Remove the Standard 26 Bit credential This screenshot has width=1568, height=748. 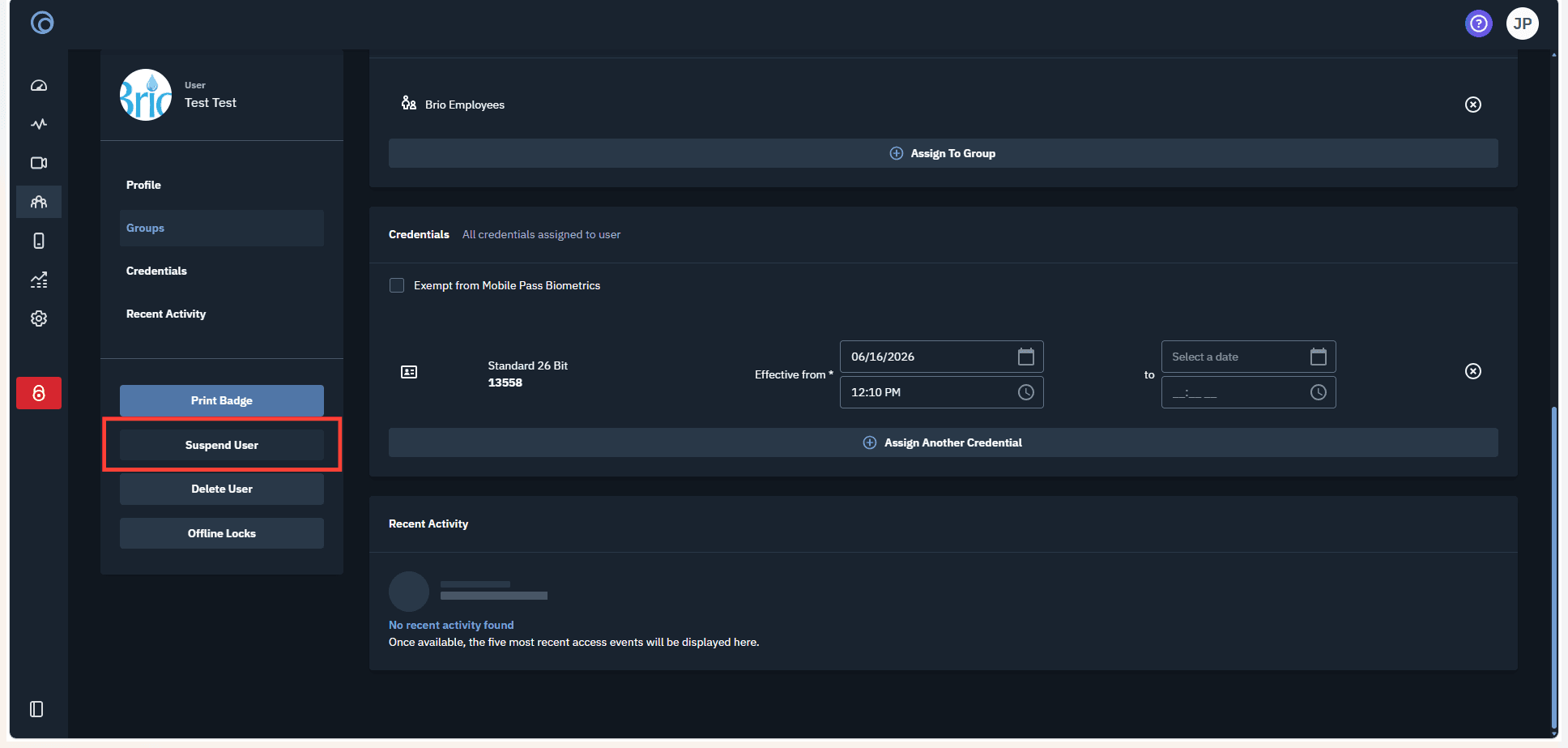1473,371
